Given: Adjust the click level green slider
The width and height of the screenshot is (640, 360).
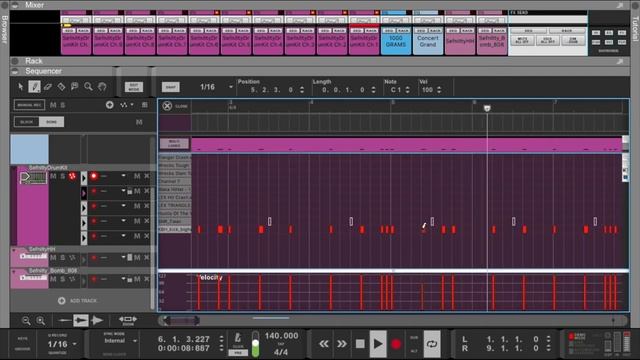Looking at the screenshot, I should tap(256, 345).
